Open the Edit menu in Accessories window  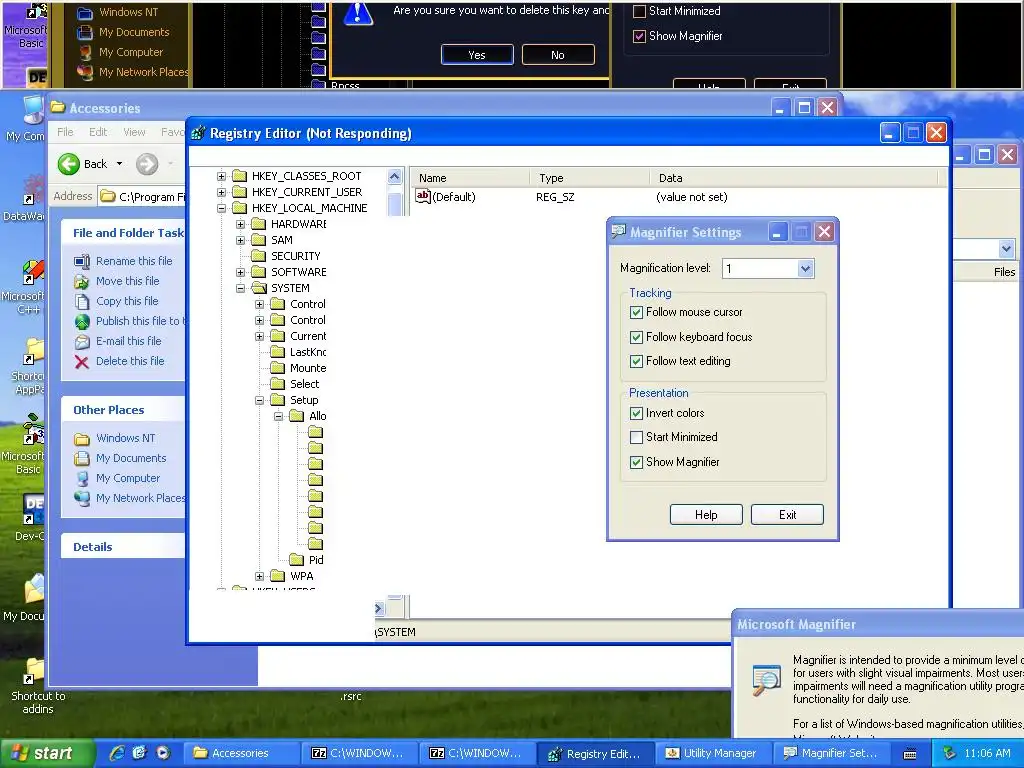click(x=98, y=132)
